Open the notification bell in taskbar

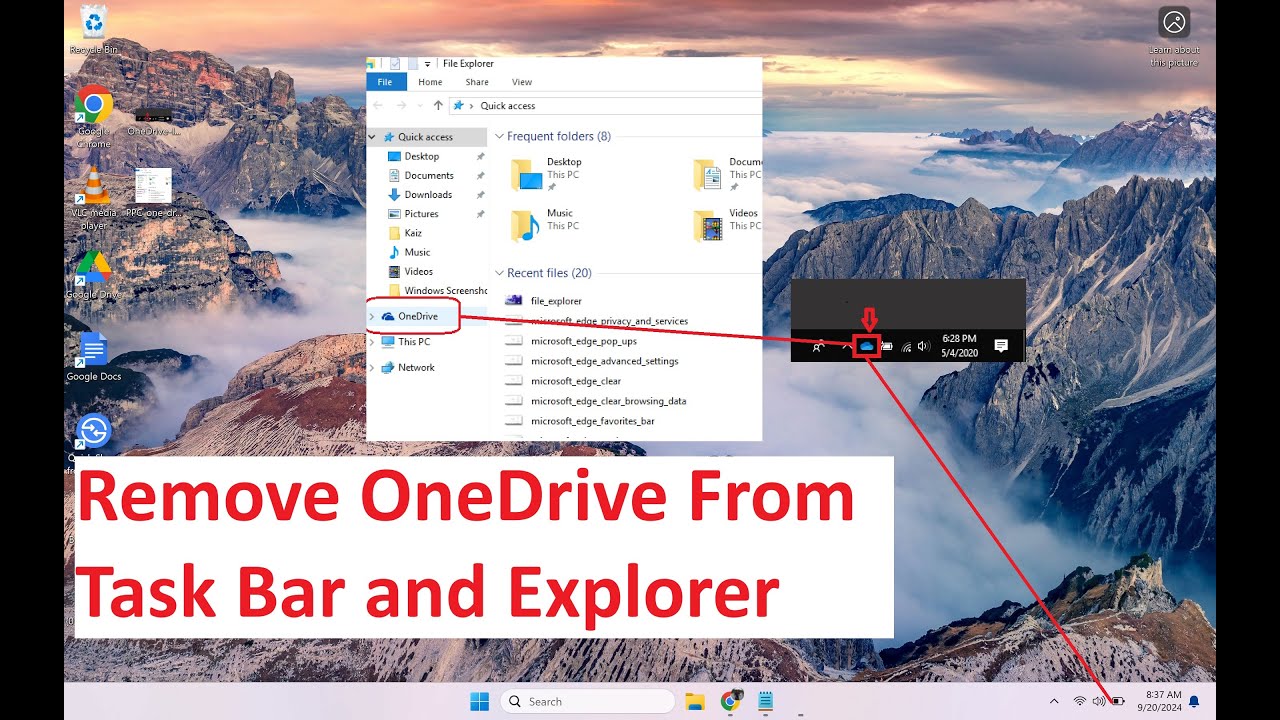pyautogui.click(x=1193, y=701)
